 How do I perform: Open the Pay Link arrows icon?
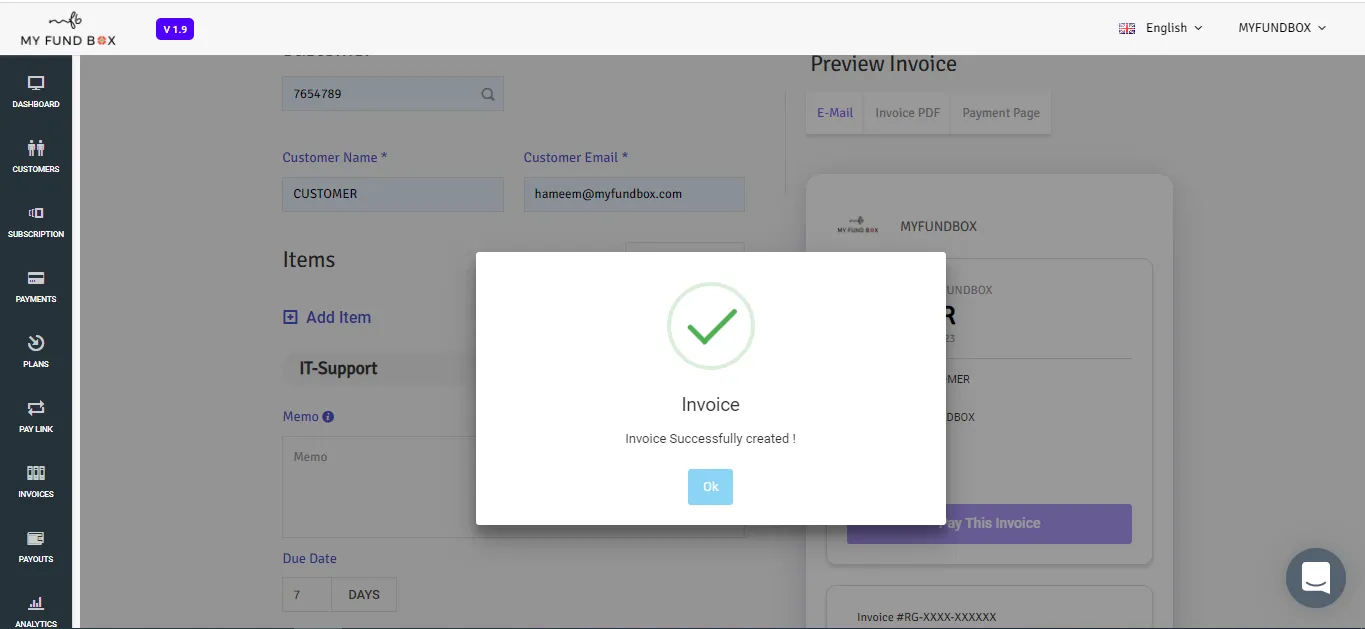click(x=36, y=408)
